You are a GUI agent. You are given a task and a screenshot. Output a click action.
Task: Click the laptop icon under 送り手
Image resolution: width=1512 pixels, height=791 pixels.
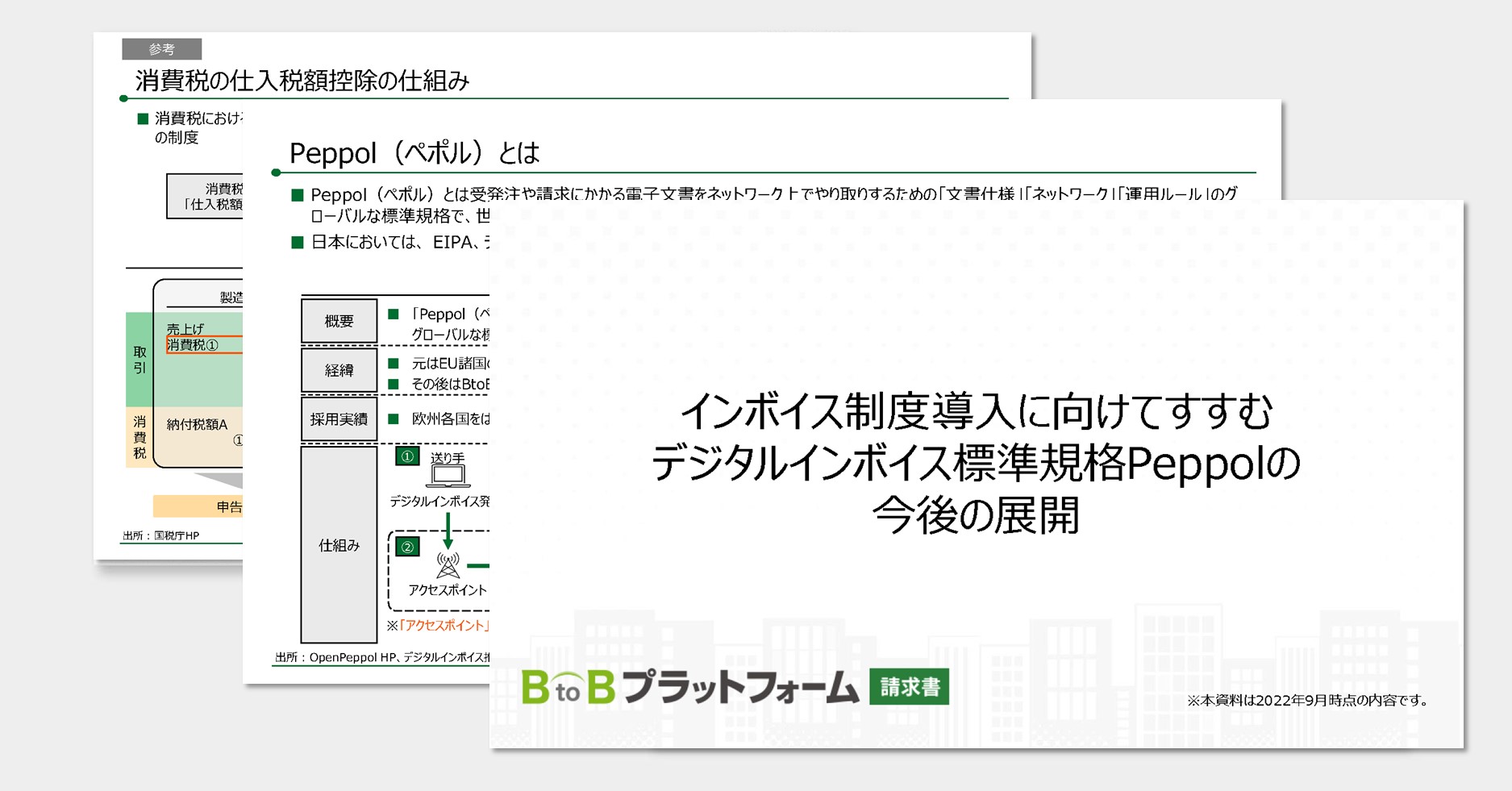tap(448, 477)
